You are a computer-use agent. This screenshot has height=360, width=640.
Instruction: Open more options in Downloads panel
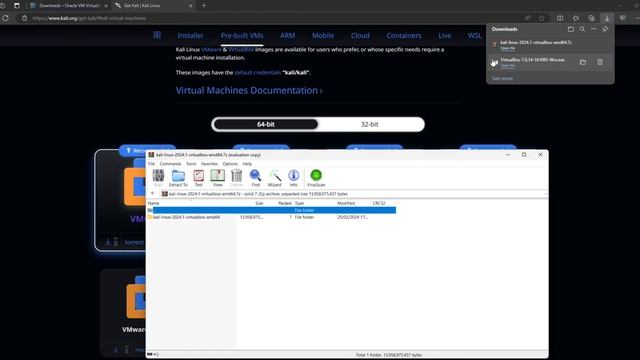[593, 29]
